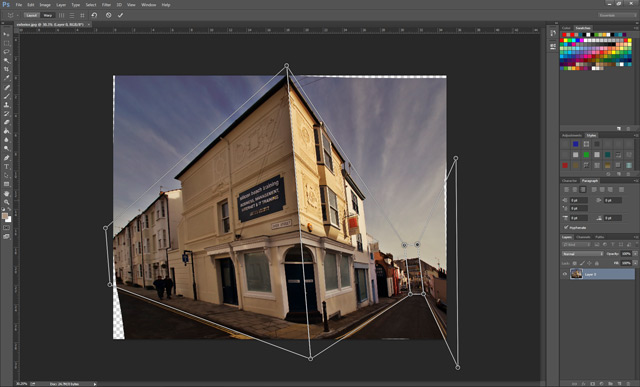Open the layer filter Kind dropdown

click(577, 245)
